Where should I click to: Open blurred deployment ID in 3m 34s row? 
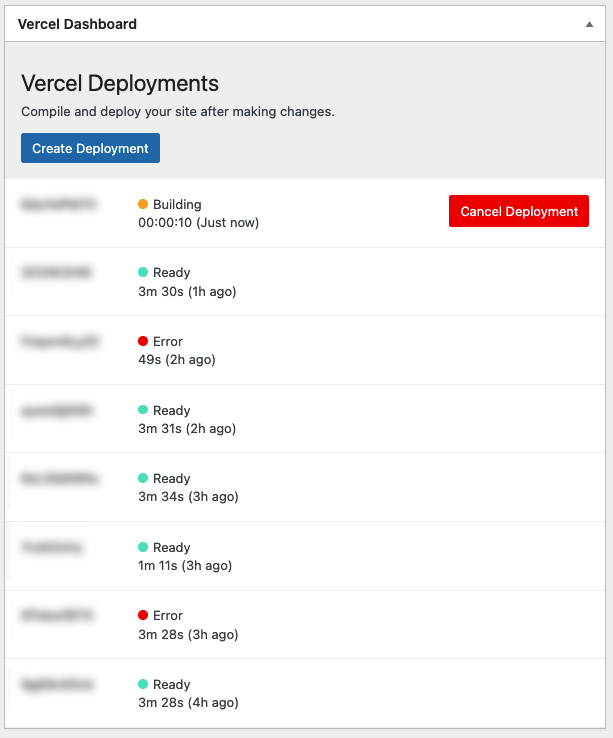coord(59,479)
